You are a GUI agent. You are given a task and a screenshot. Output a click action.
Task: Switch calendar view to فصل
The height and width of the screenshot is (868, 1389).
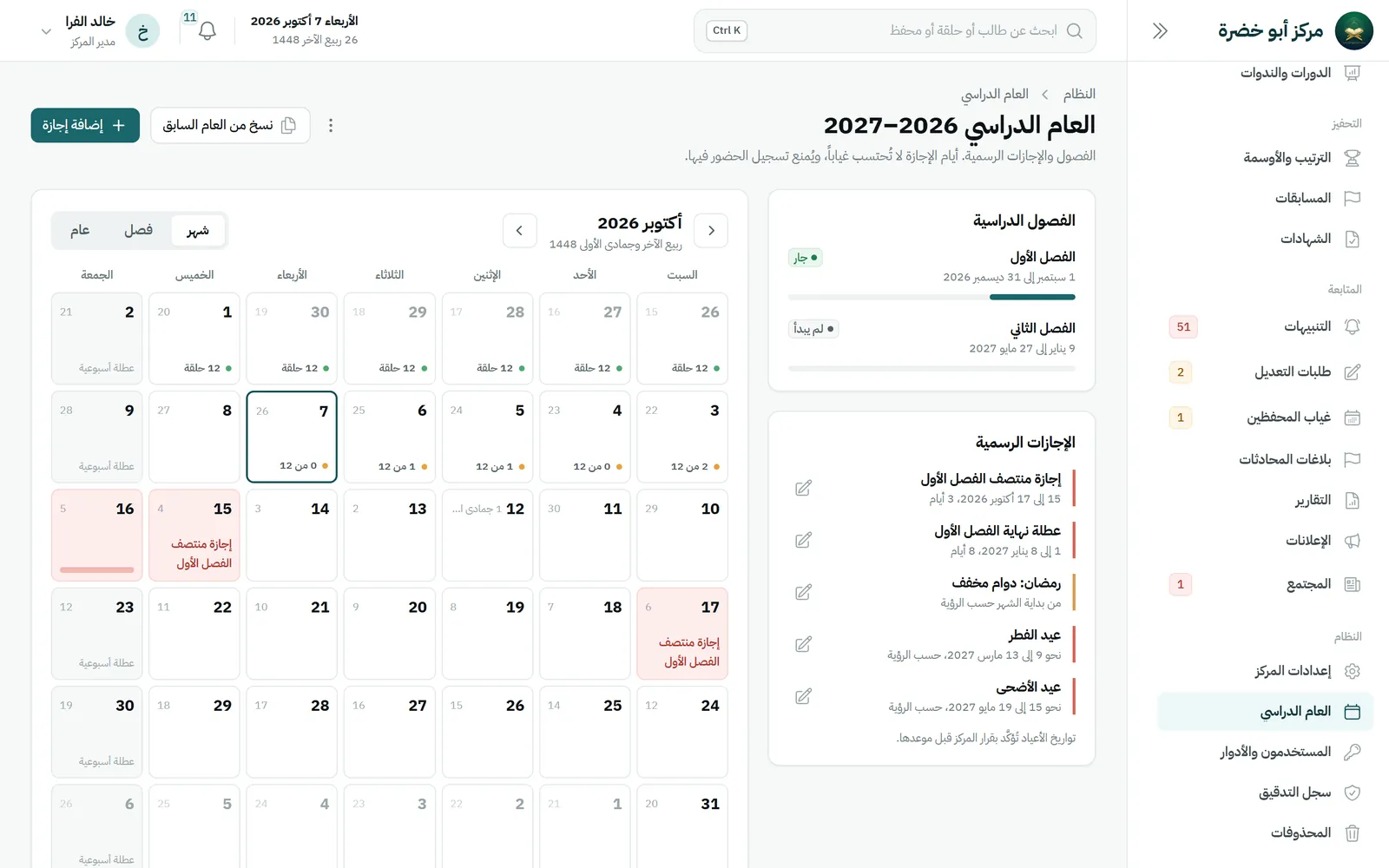(x=139, y=231)
